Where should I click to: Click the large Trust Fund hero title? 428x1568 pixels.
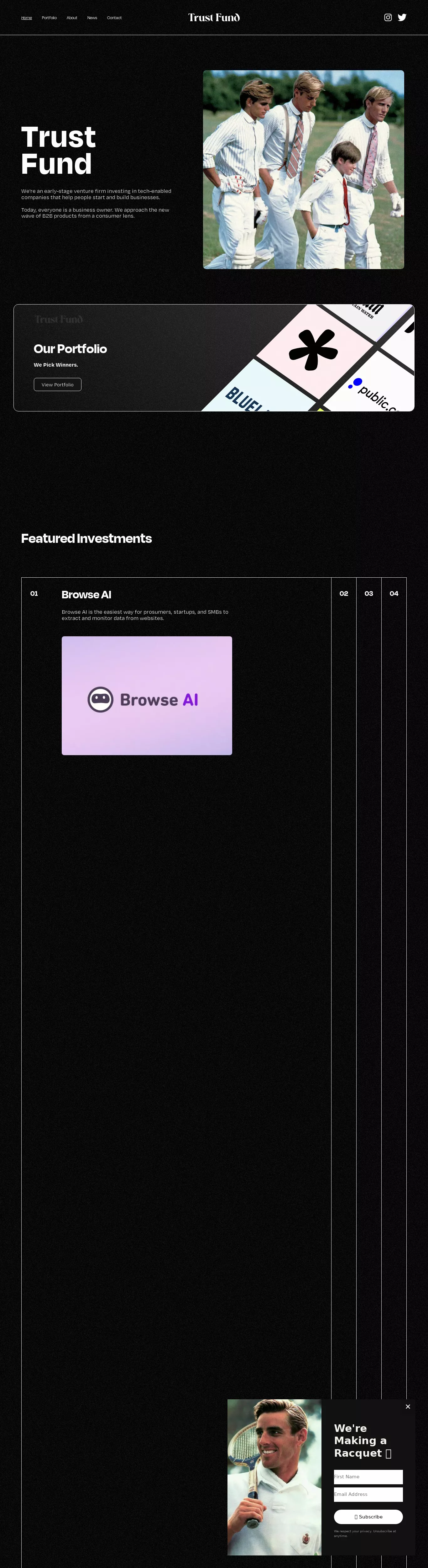(58, 150)
